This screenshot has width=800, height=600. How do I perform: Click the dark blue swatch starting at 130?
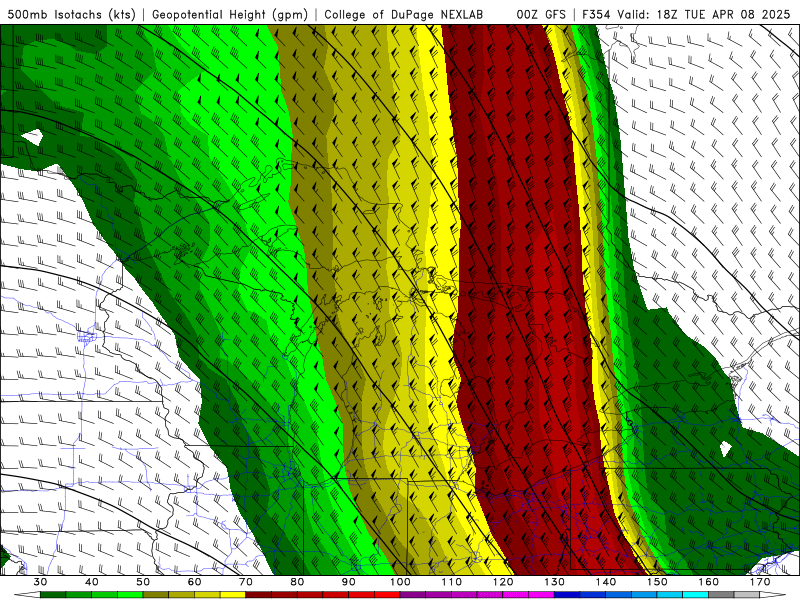[567, 595]
